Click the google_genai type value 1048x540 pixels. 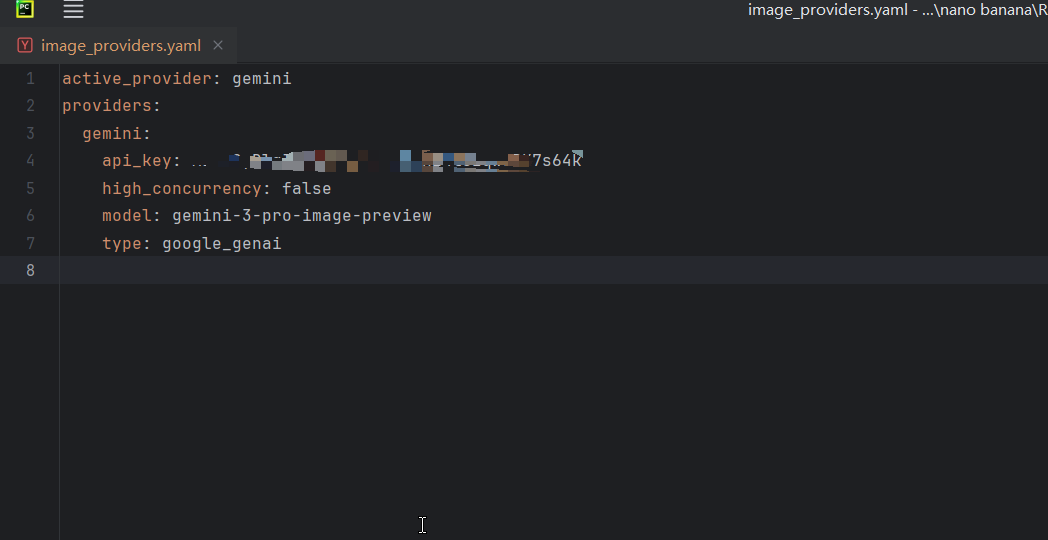tap(222, 243)
